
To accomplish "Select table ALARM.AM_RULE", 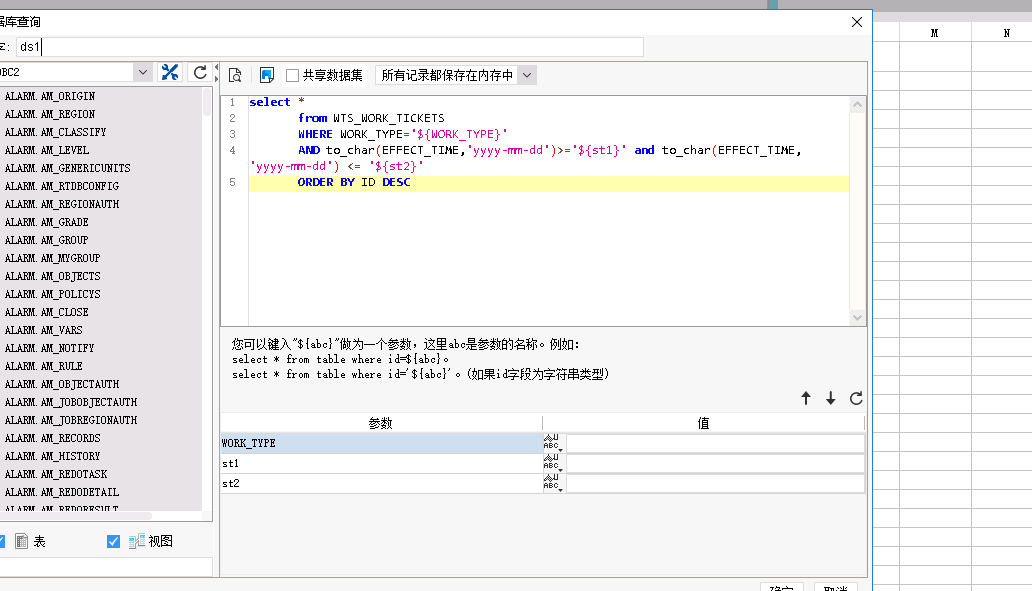I will click(x=43, y=367).
